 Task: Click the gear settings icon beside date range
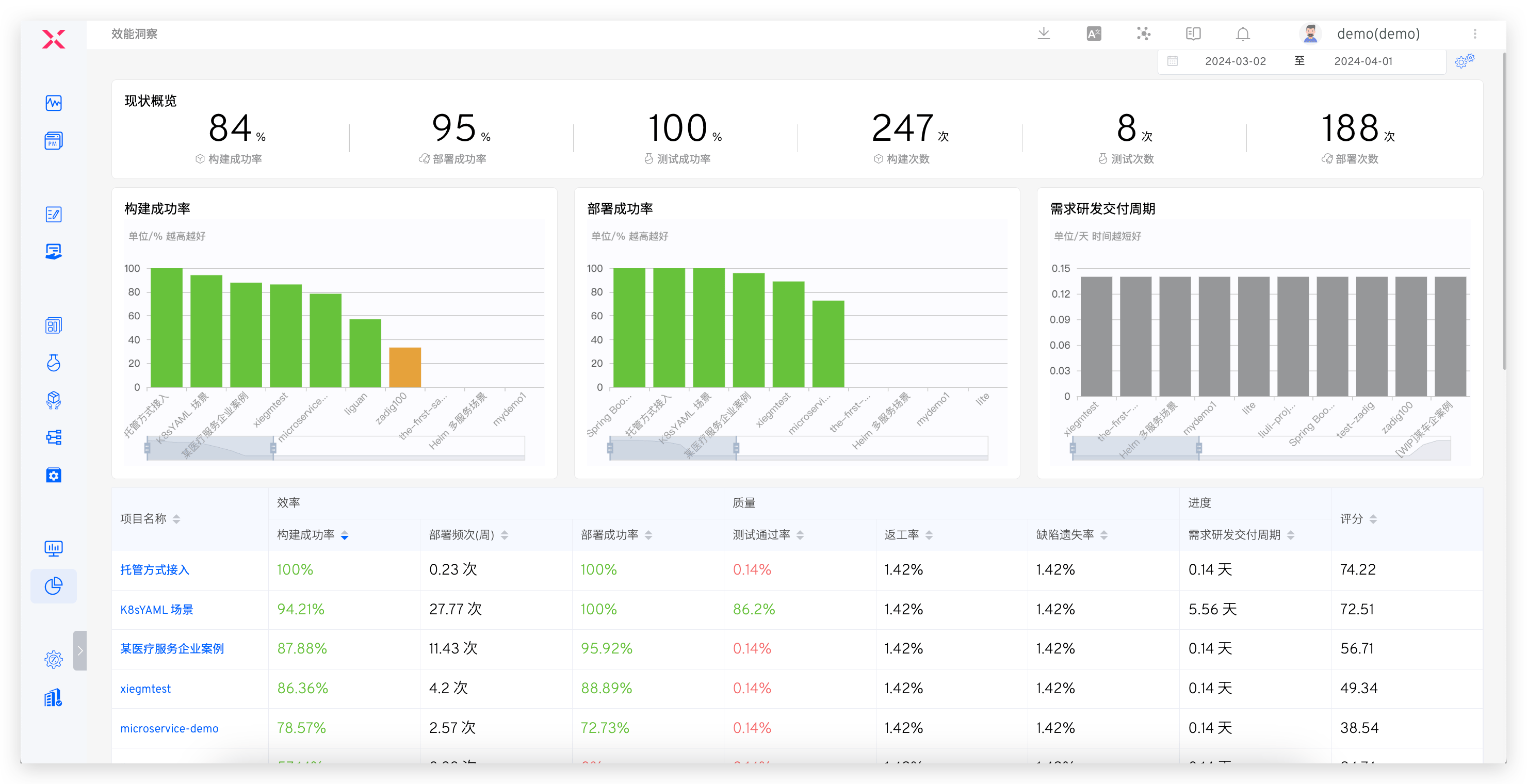(x=1464, y=61)
